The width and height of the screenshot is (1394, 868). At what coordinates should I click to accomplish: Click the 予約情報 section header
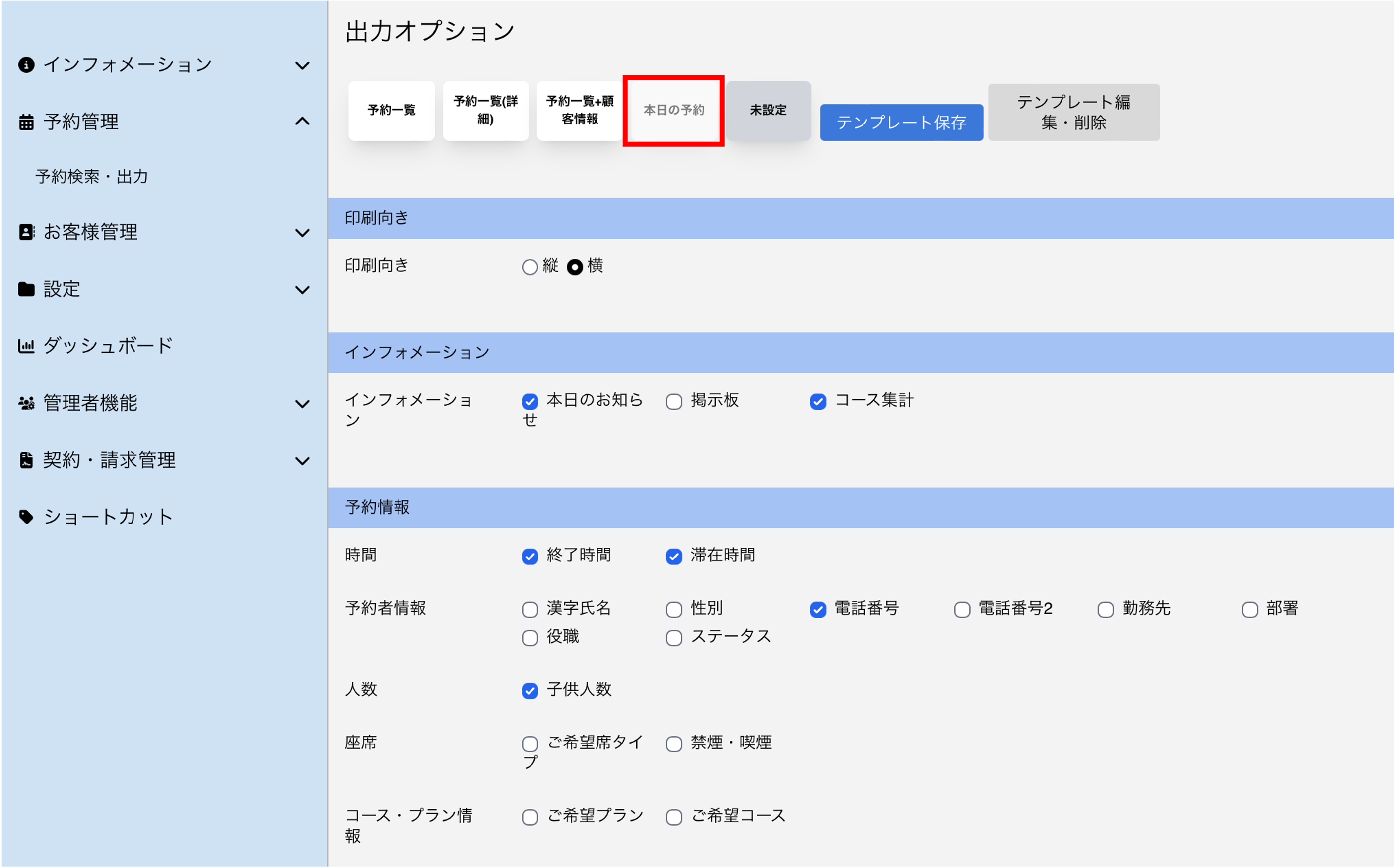[861, 507]
